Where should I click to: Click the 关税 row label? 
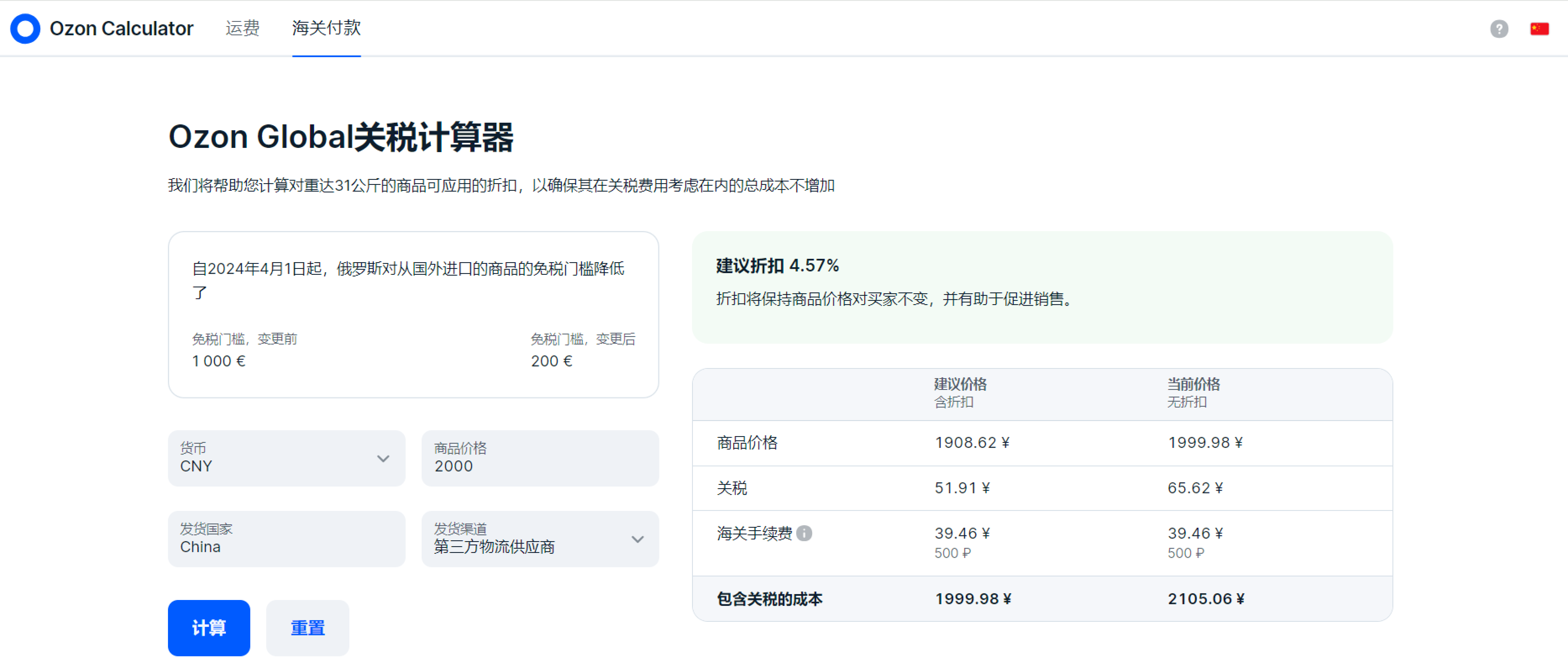point(732,488)
